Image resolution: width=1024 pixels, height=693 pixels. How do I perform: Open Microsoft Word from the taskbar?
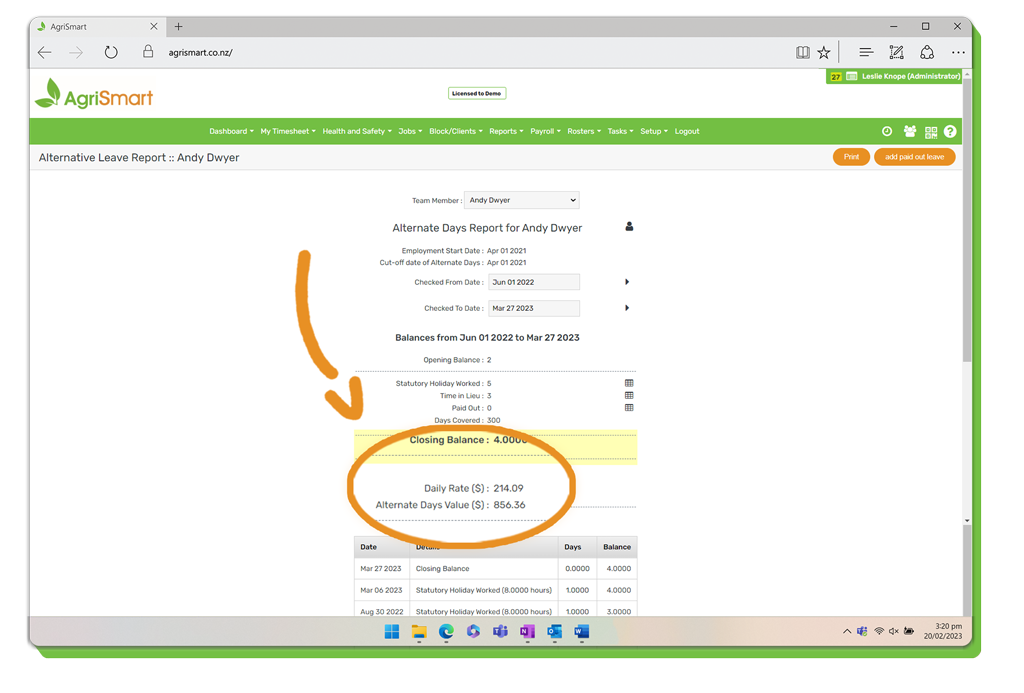(x=581, y=632)
